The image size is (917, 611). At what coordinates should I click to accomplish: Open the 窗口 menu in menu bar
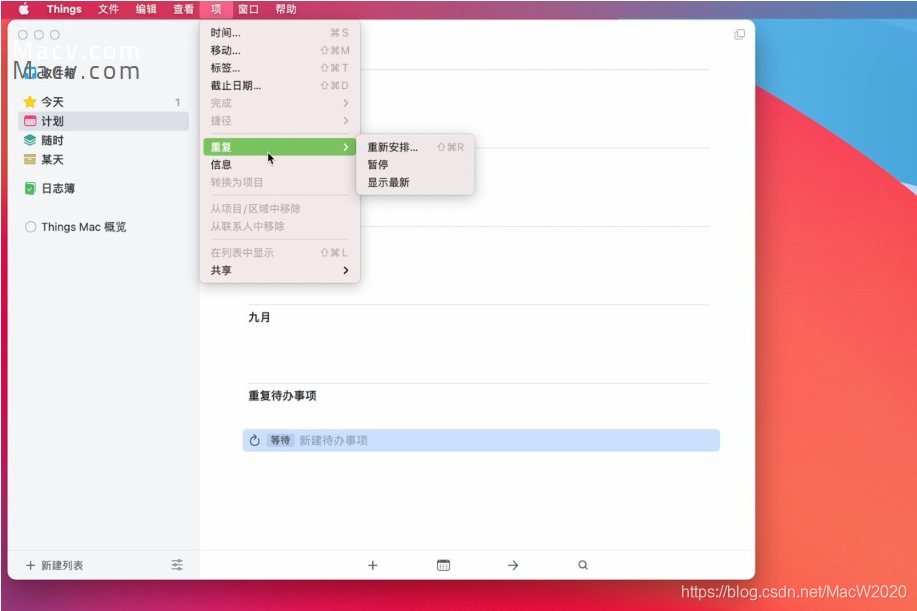248,9
